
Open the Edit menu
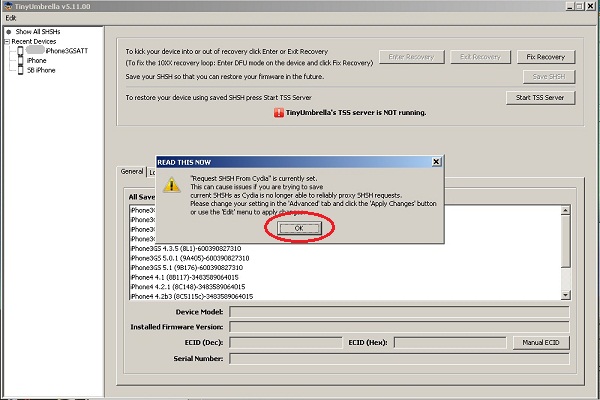pyautogui.click(x=11, y=18)
